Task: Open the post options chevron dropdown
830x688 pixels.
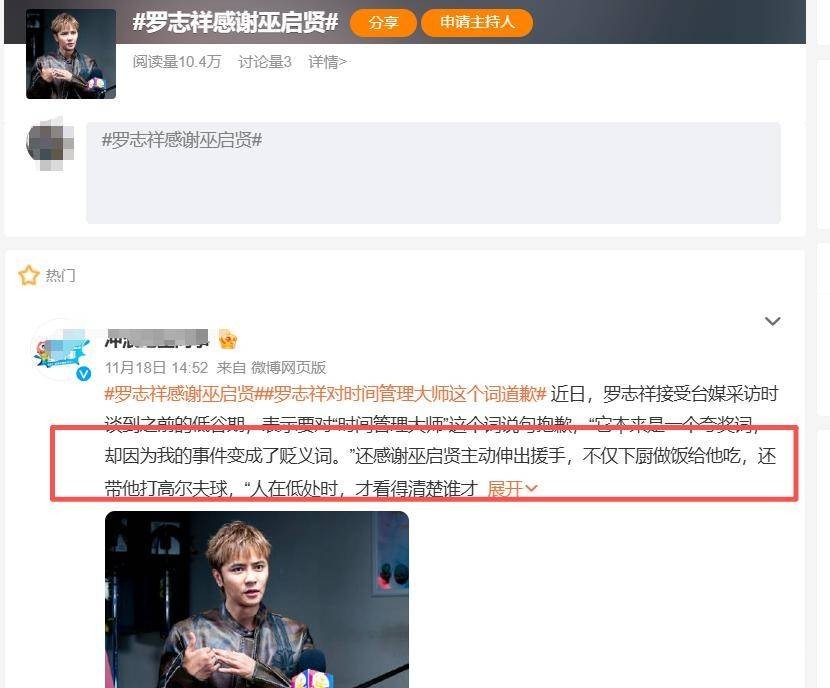Action: tap(772, 321)
